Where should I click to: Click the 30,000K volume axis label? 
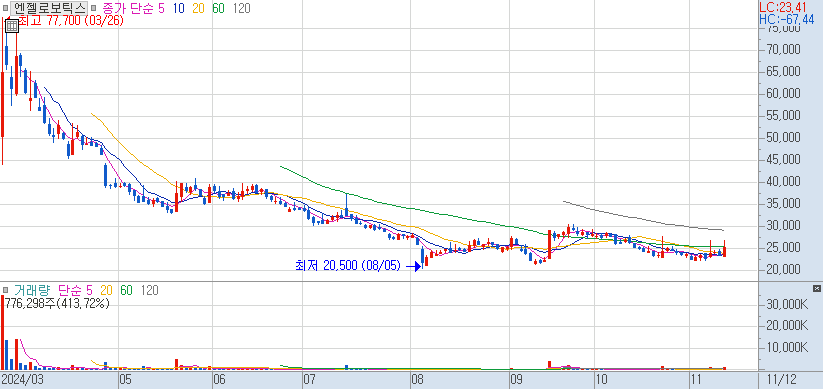787,304
